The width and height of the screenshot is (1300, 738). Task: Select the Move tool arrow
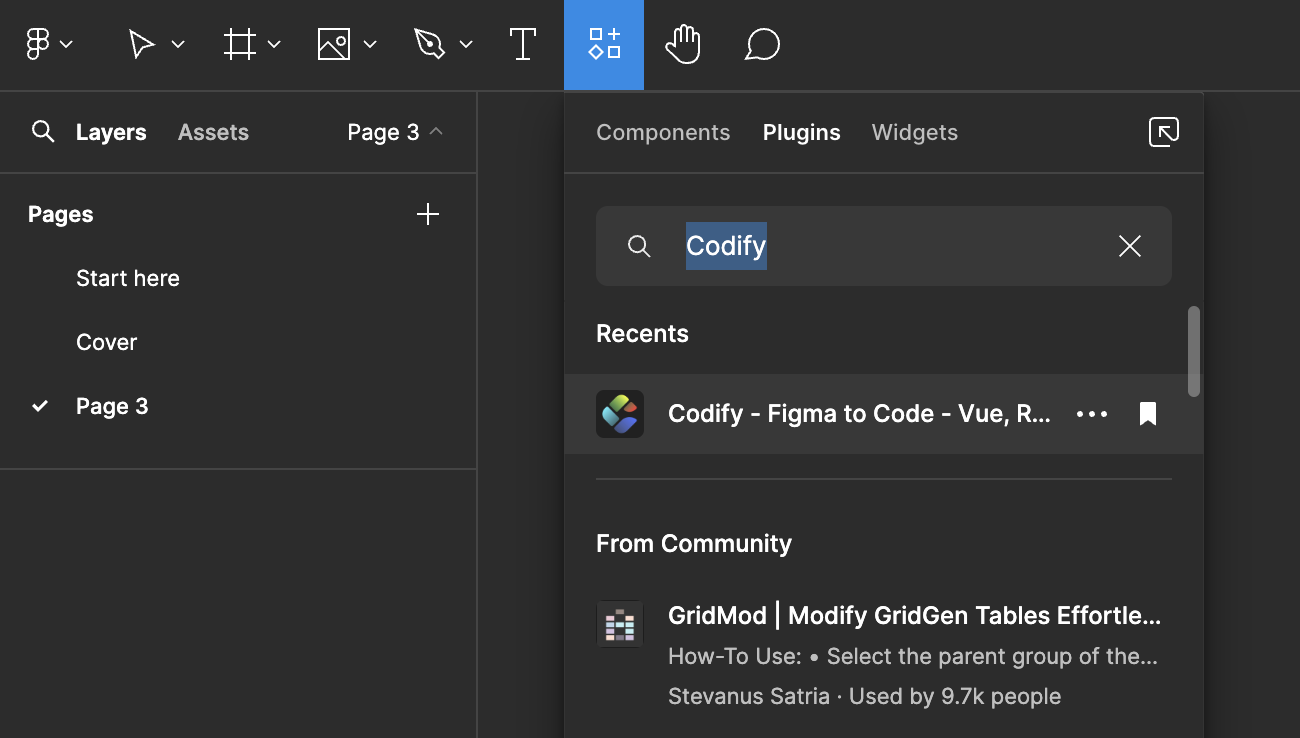141,44
